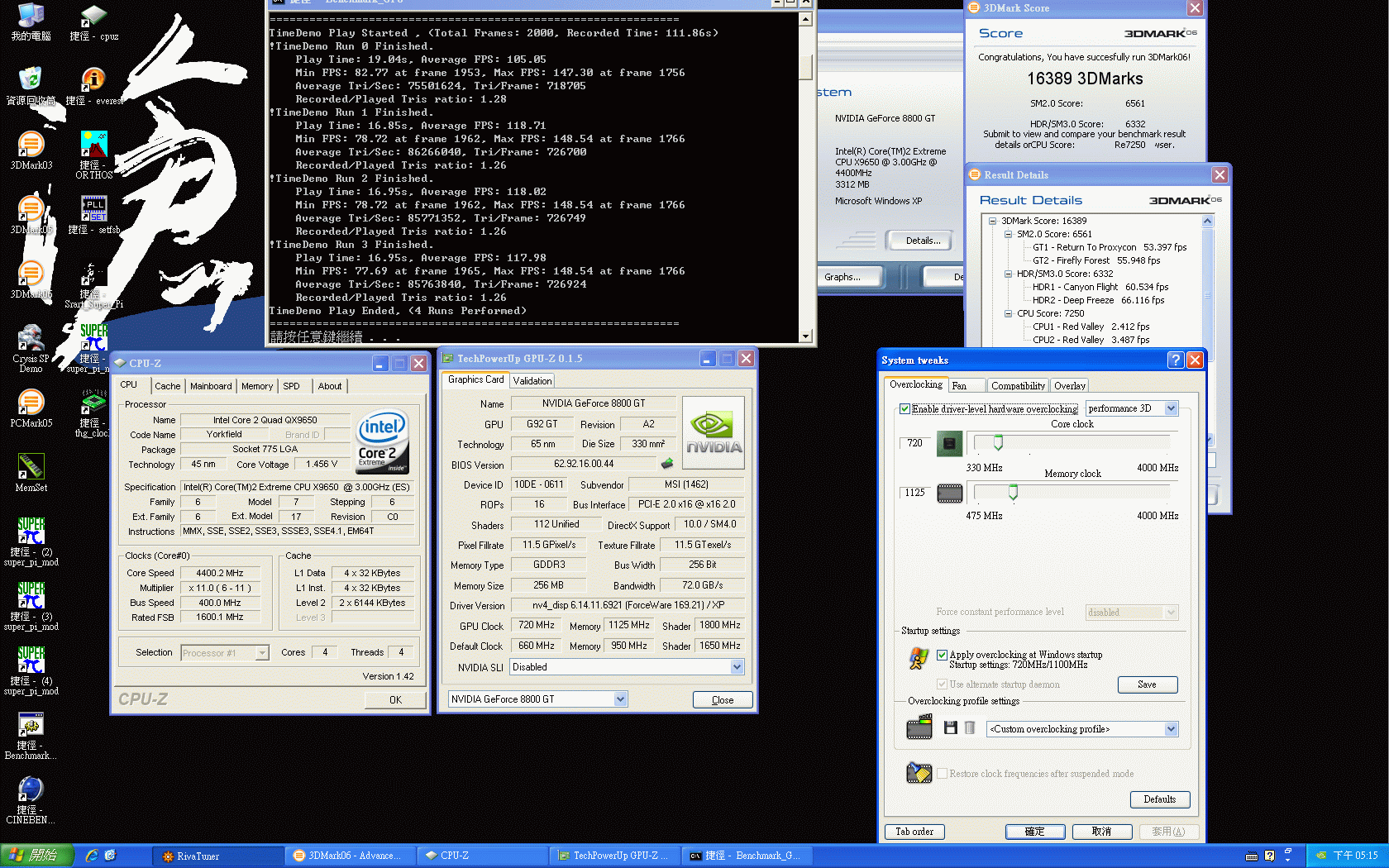Open the Validation tab in GPU-Z
Image resolution: width=1389 pixels, height=868 pixels.
pyautogui.click(x=532, y=381)
